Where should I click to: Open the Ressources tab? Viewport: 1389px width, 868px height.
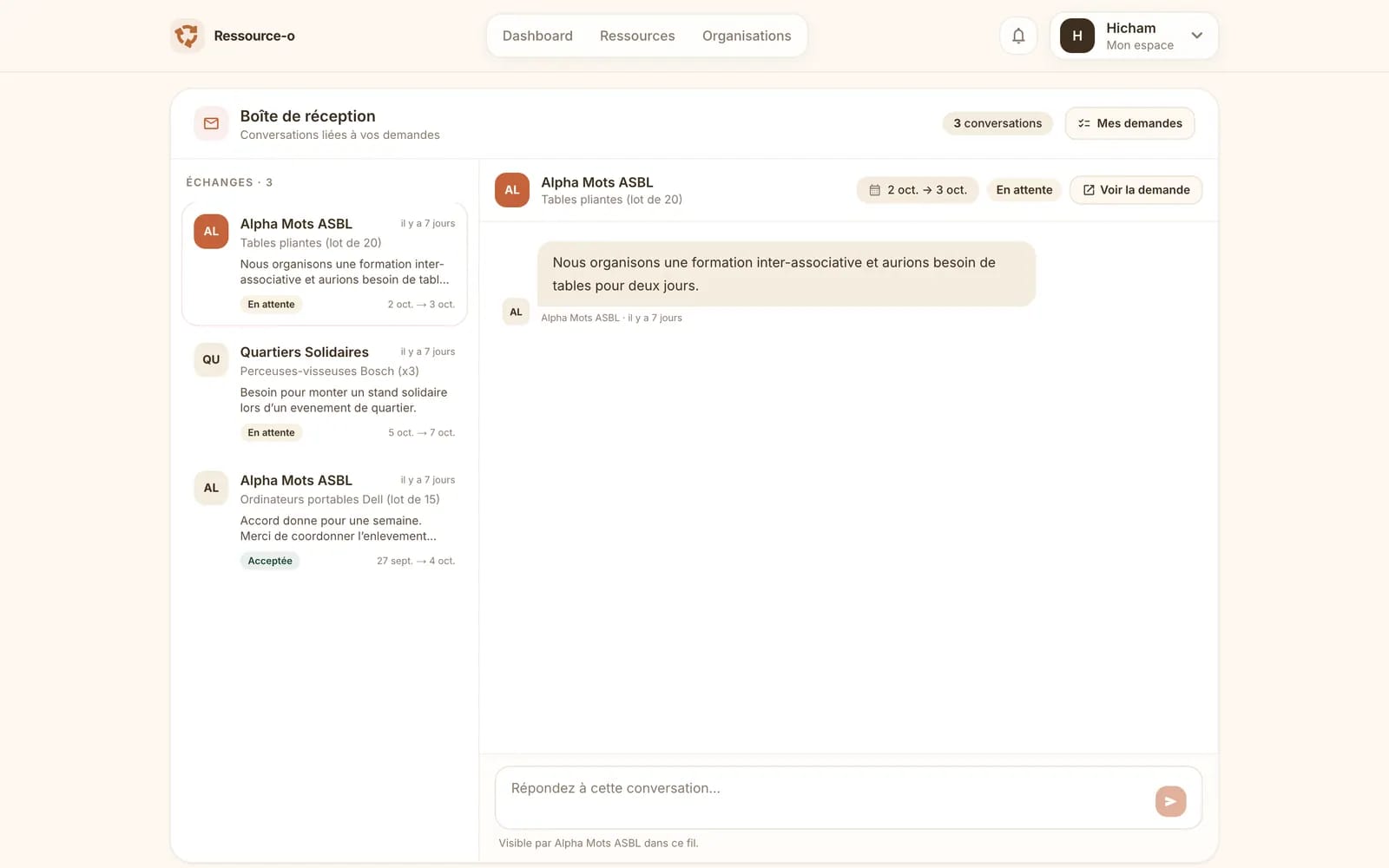tap(637, 36)
